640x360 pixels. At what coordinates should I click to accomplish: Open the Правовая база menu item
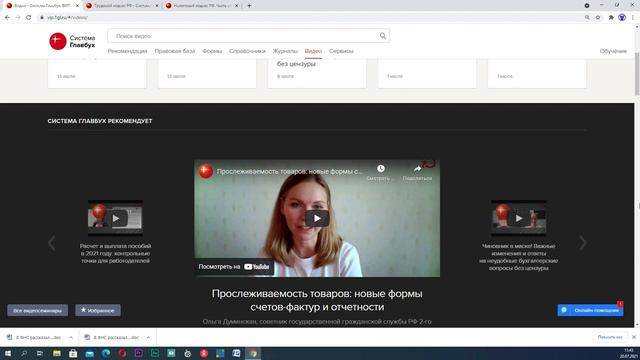coord(175,51)
